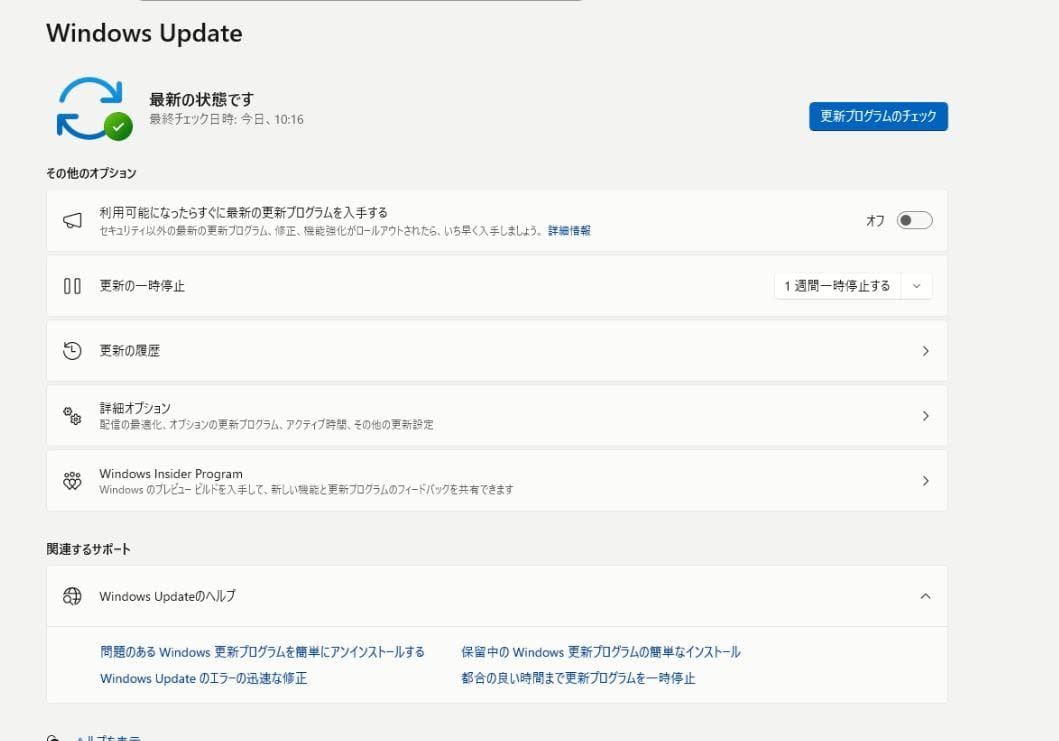Open Windows Update のエラーの迅速な修正 link
The width and height of the screenshot is (1059, 741).
coord(203,678)
